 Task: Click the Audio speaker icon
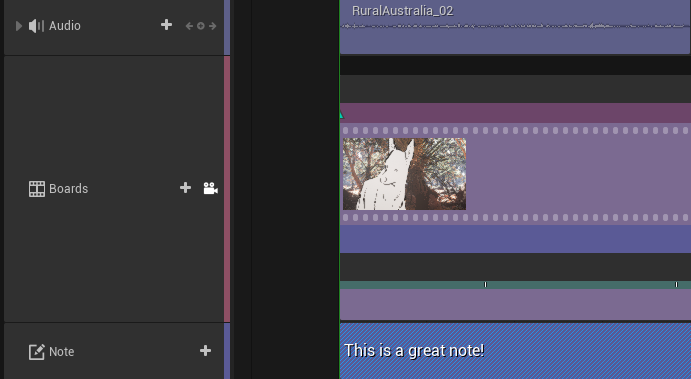[36, 26]
